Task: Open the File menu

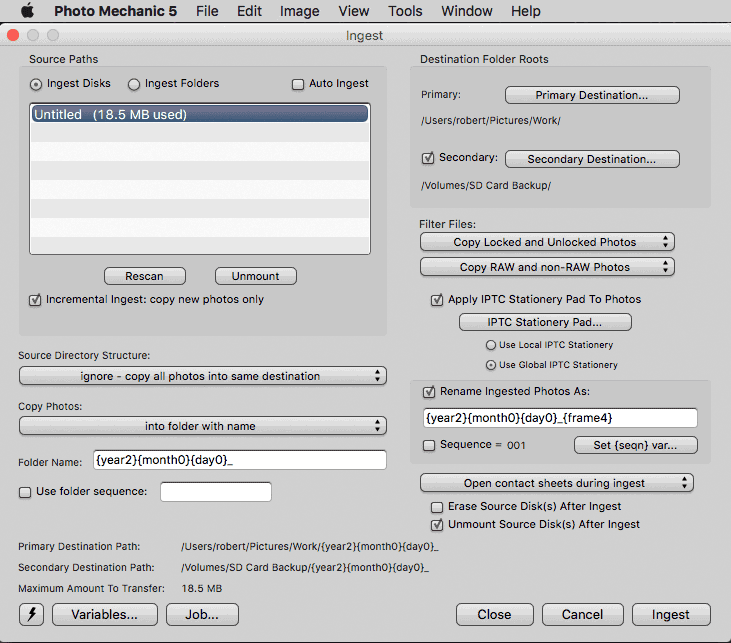Action: (x=207, y=11)
